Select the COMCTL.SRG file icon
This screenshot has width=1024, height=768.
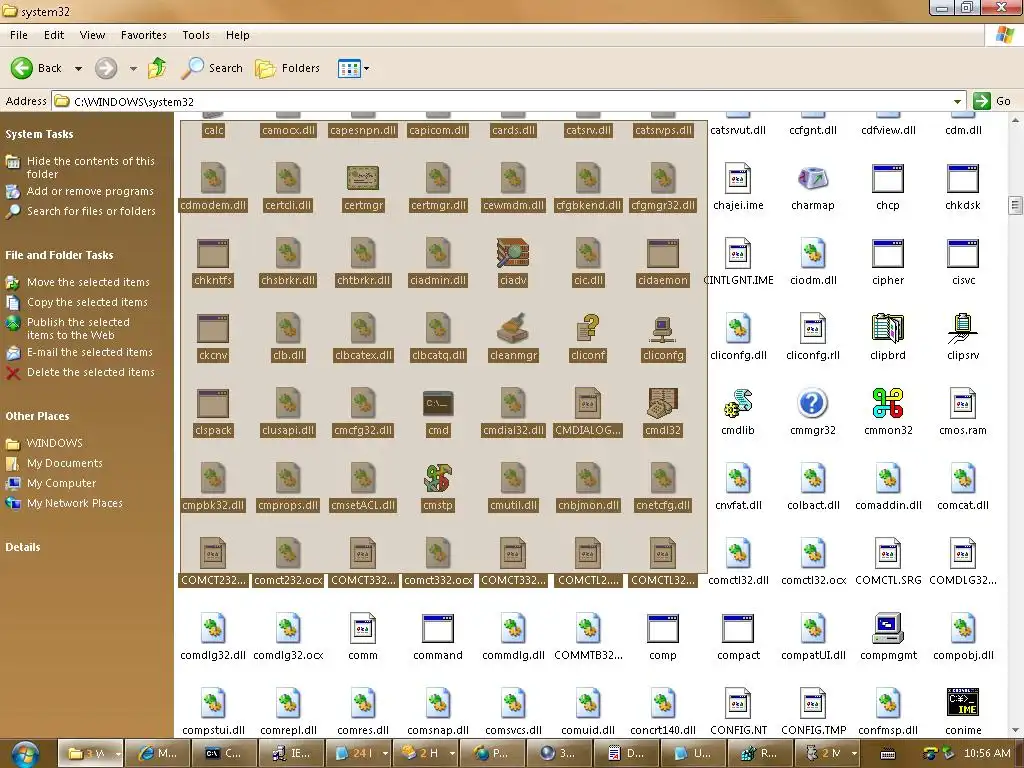(888, 553)
